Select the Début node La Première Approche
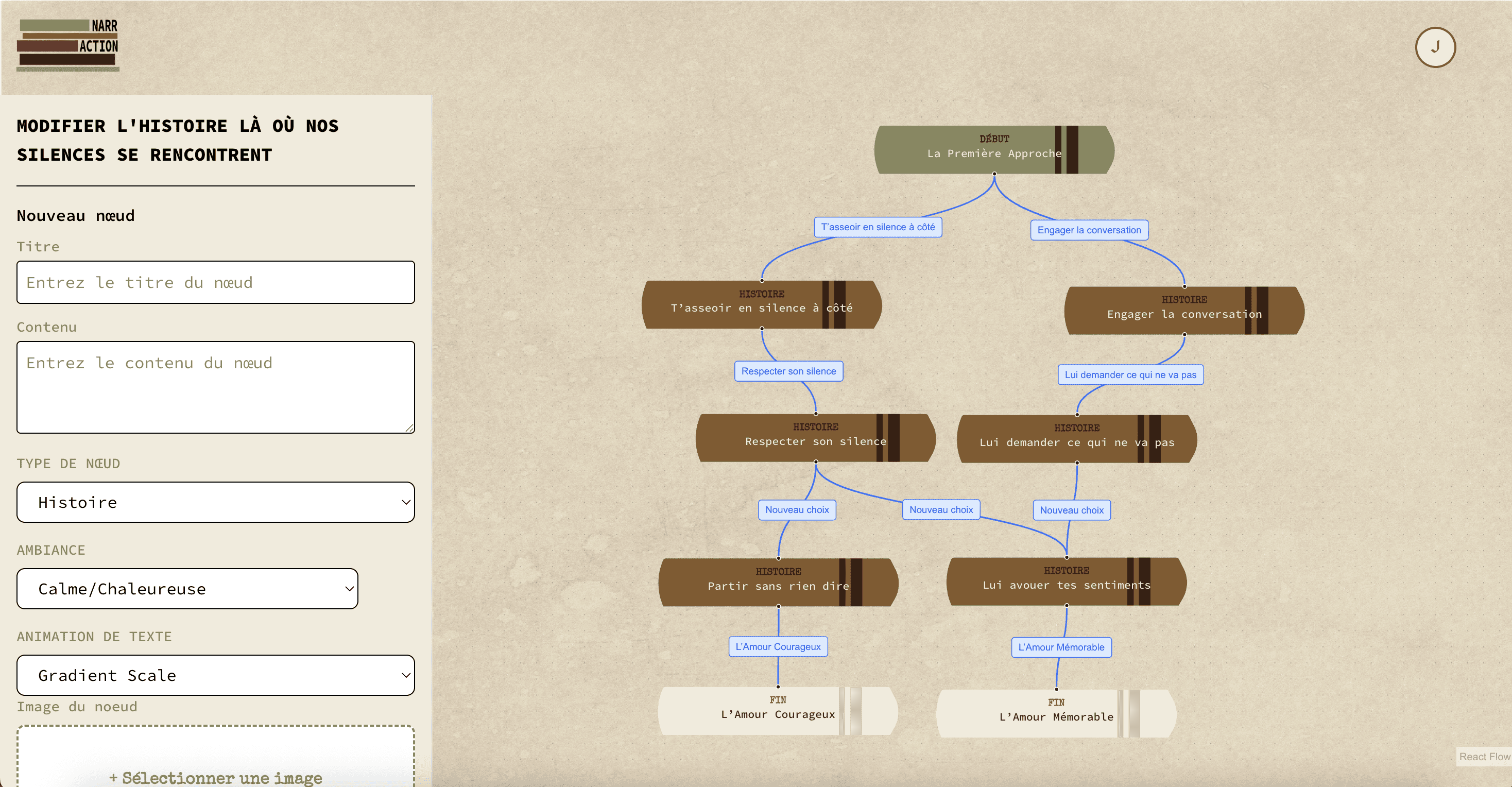 tap(993, 150)
